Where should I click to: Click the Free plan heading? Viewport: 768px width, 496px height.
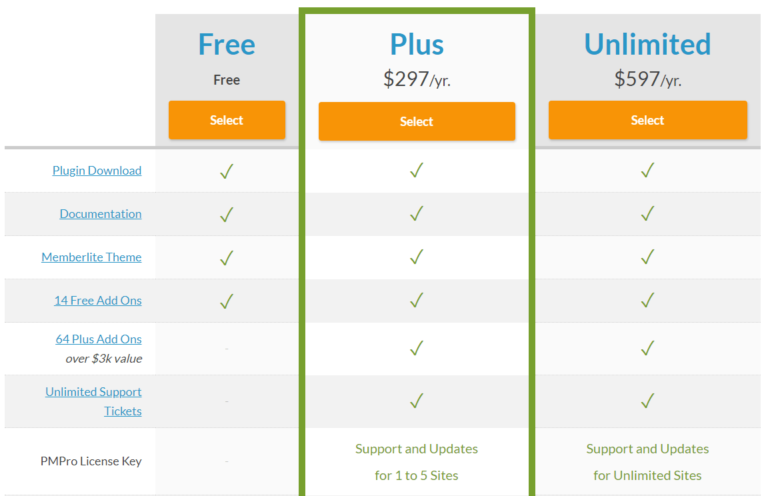(226, 45)
